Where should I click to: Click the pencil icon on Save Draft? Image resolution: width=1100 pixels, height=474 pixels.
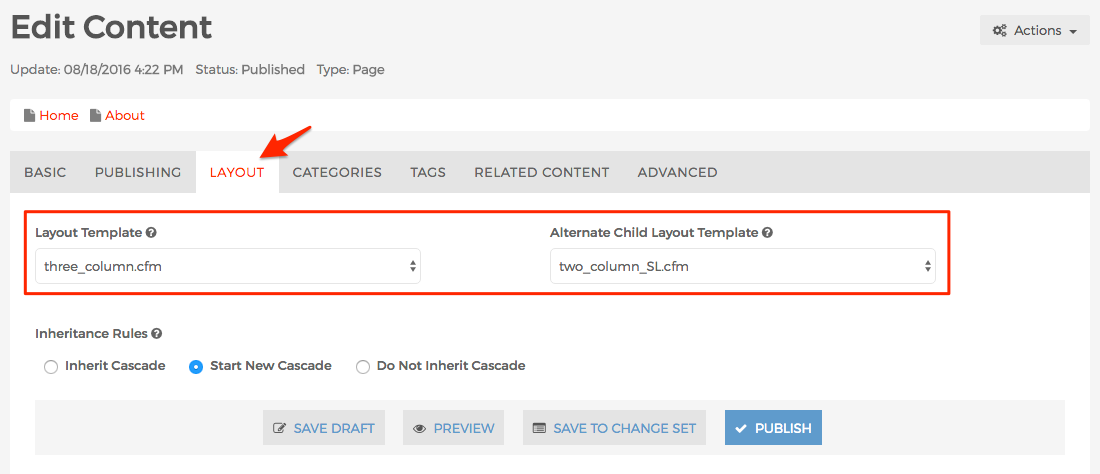(279, 428)
